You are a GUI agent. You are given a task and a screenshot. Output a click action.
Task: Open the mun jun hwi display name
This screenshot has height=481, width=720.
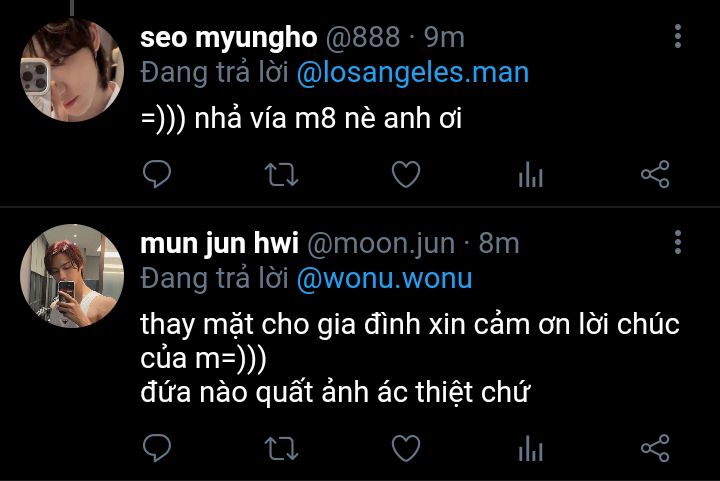(219, 243)
